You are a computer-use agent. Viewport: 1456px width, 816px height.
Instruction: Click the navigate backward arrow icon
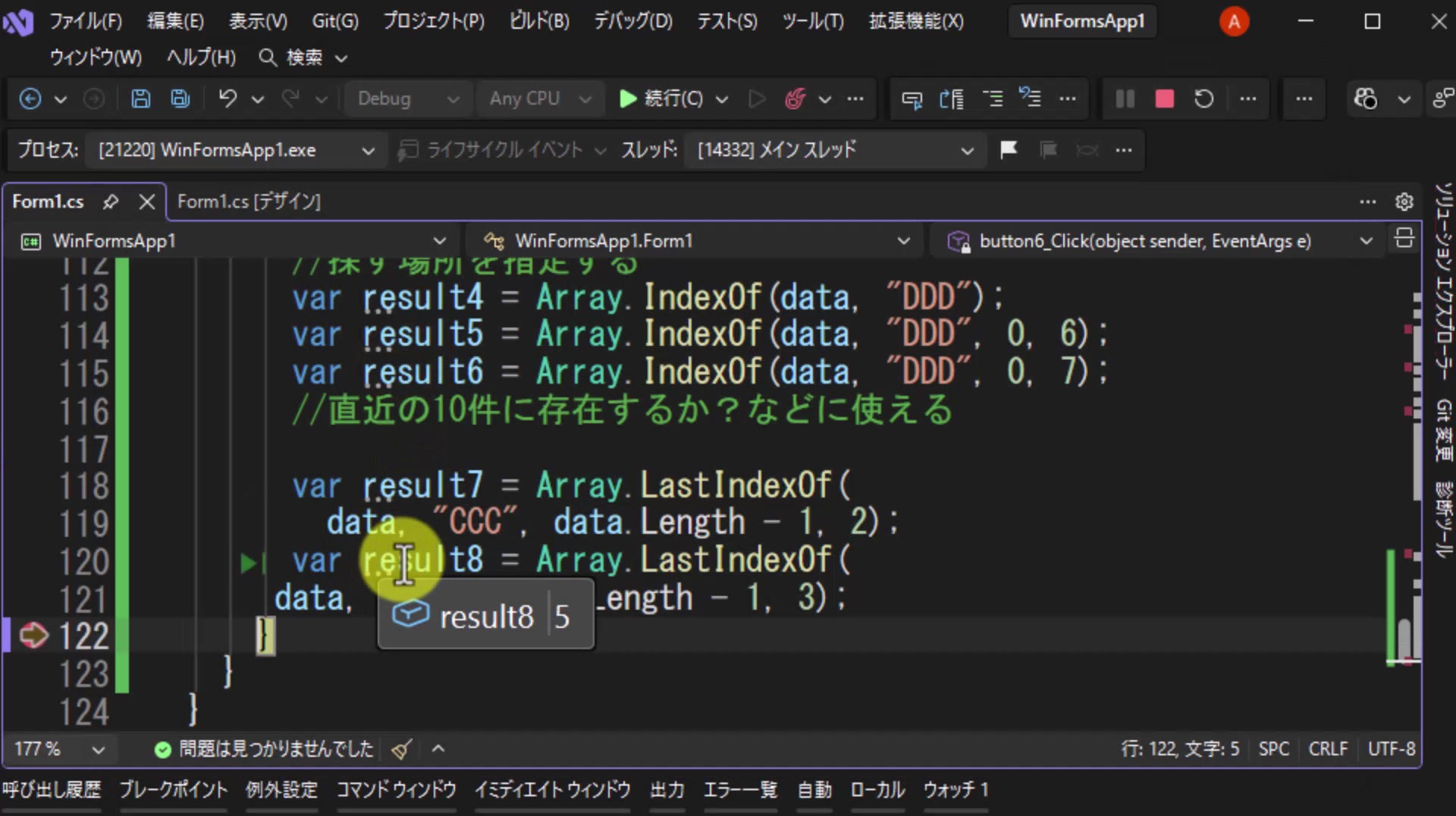30,99
